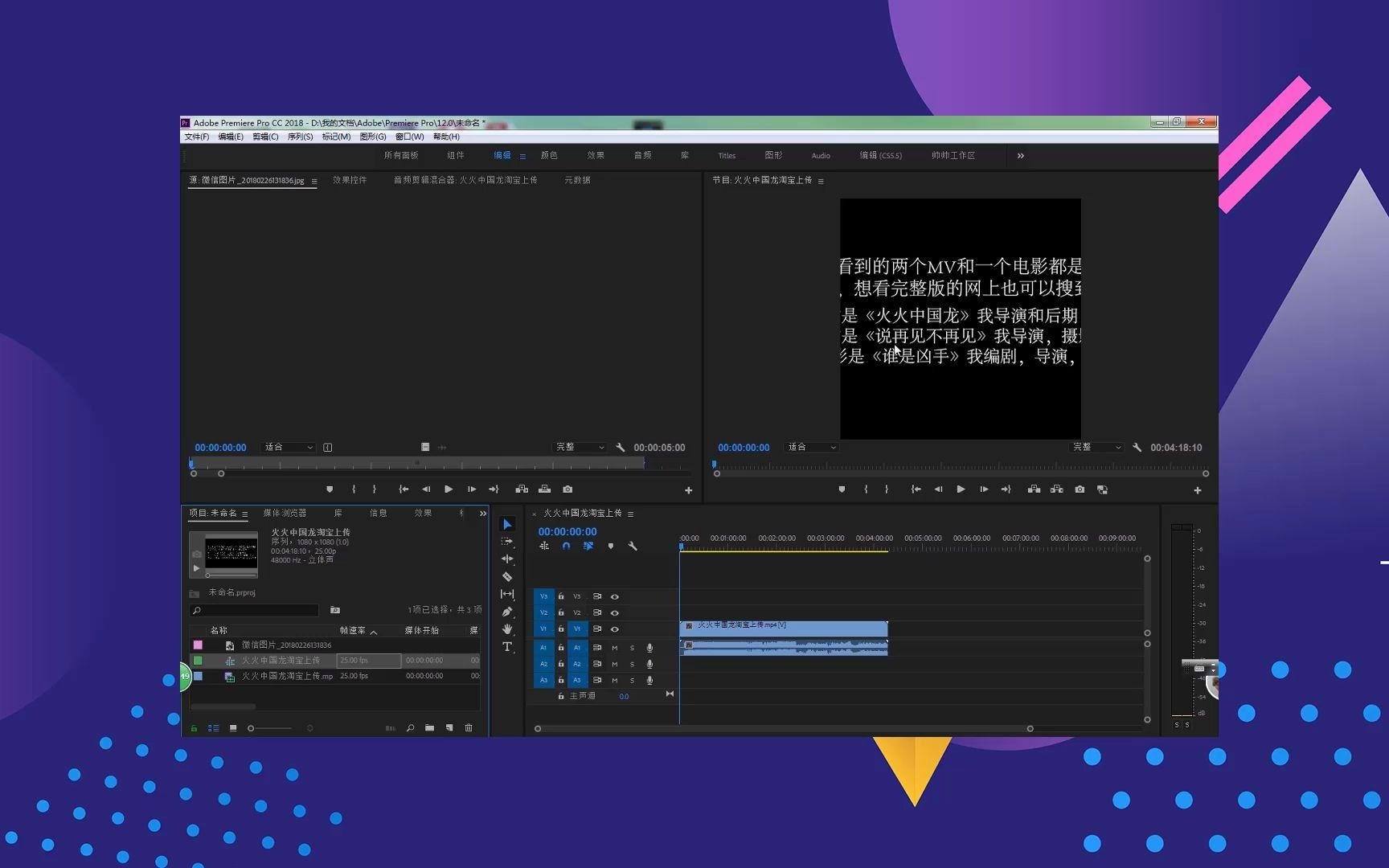Open Program monitor panel menu
This screenshot has height=868, width=1389.
(821, 181)
